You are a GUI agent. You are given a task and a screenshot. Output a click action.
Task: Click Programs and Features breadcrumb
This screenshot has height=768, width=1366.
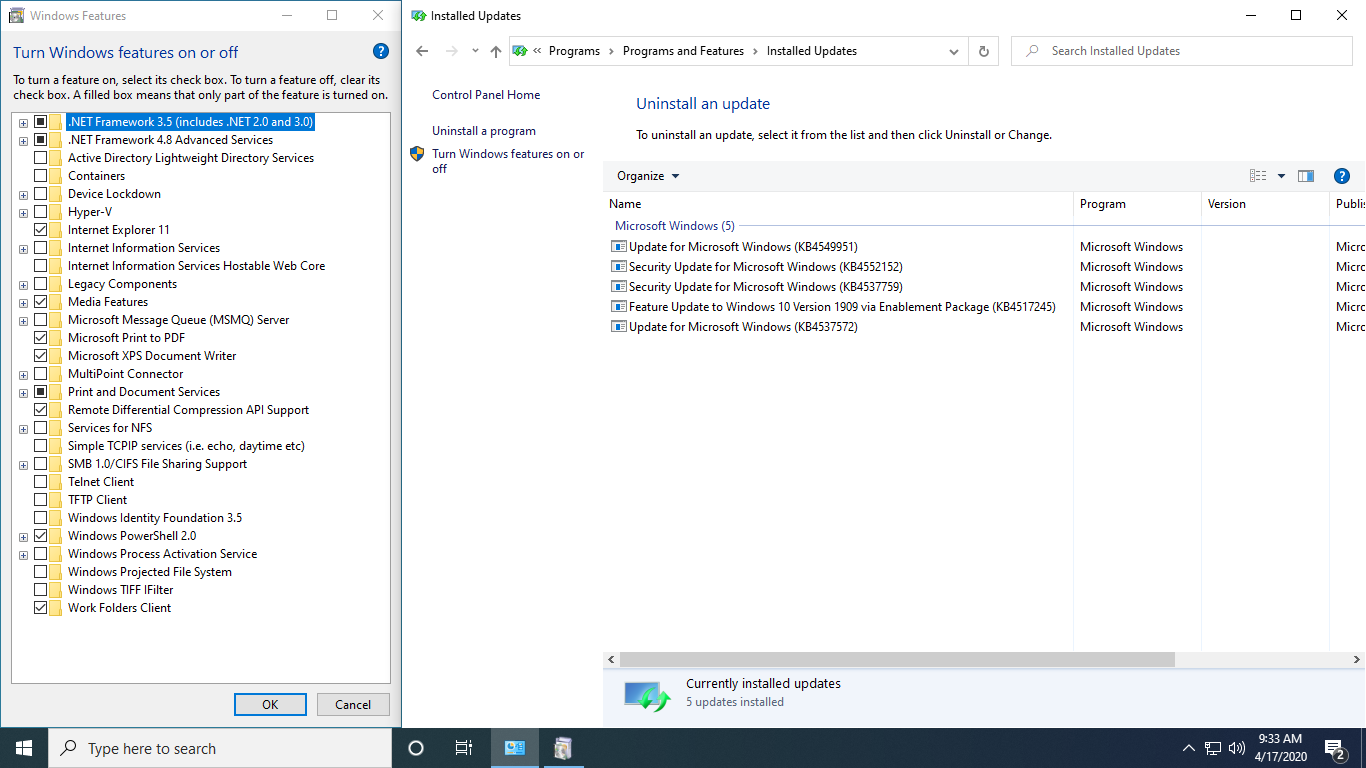pyautogui.click(x=683, y=51)
